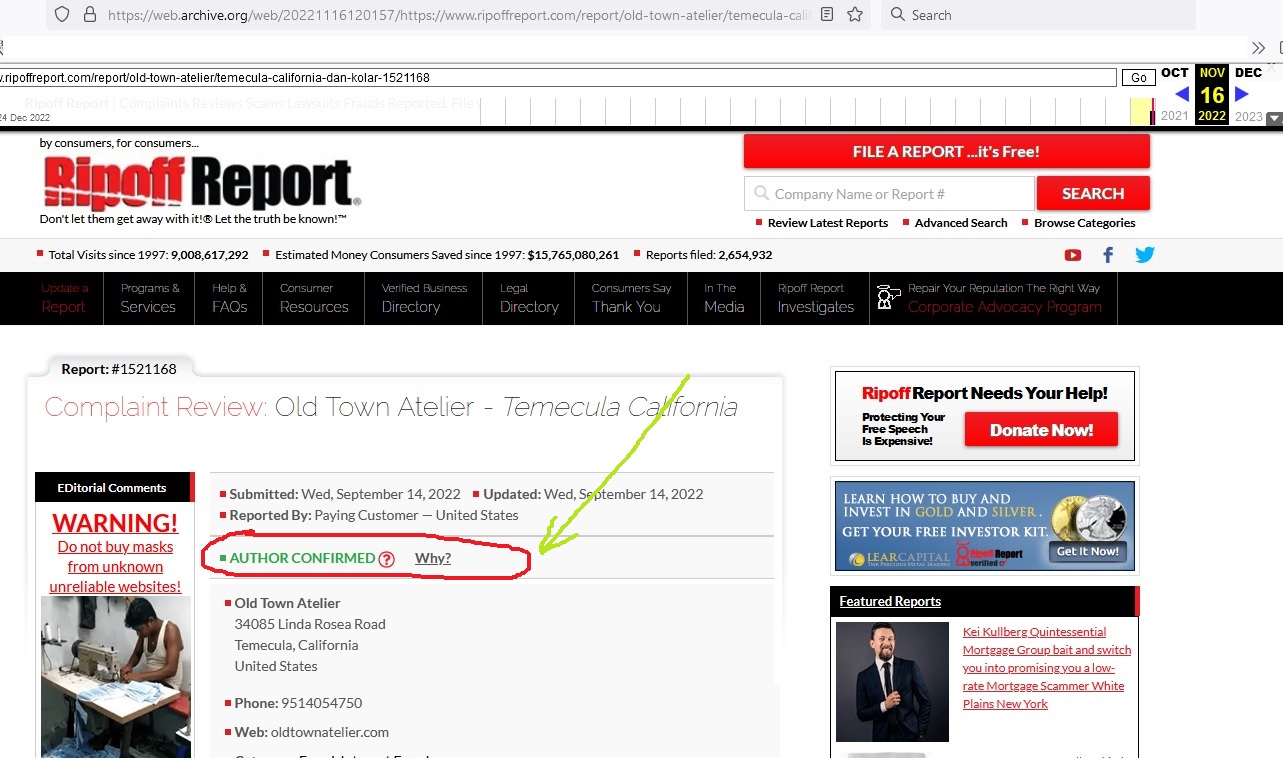Viewport: 1283px width, 760px height.
Task: Click the Firefox address bar URL
Action: pyautogui.click(x=458, y=15)
